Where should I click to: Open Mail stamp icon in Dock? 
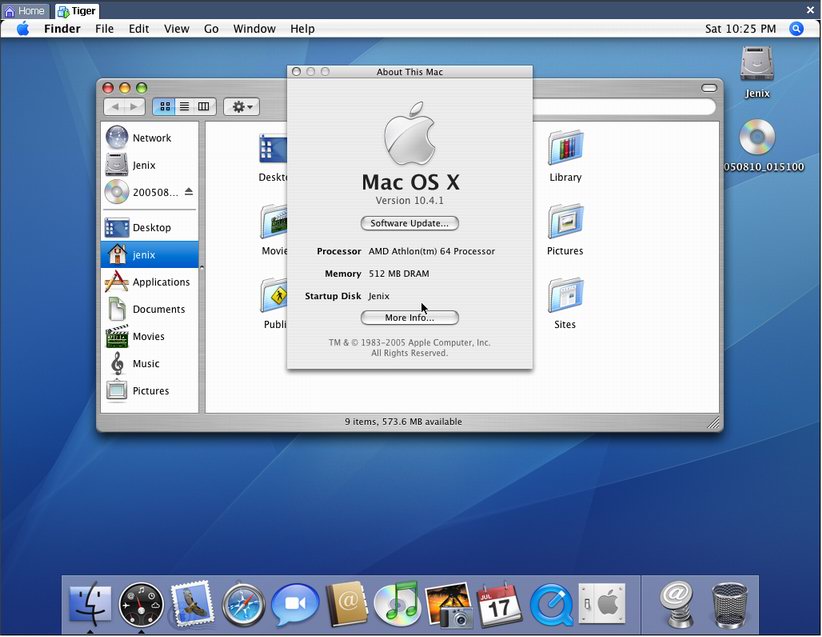tap(192, 603)
